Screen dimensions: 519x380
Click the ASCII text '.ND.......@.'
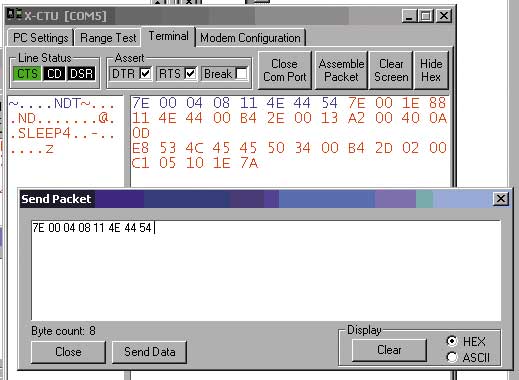click(x=62, y=118)
